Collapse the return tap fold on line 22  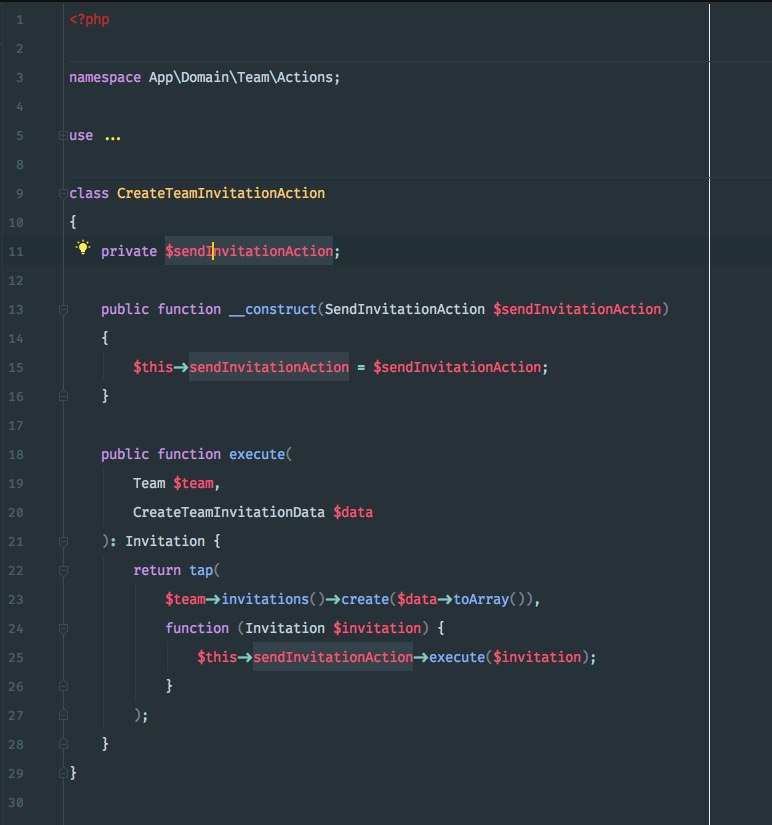pyautogui.click(x=63, y=570)
